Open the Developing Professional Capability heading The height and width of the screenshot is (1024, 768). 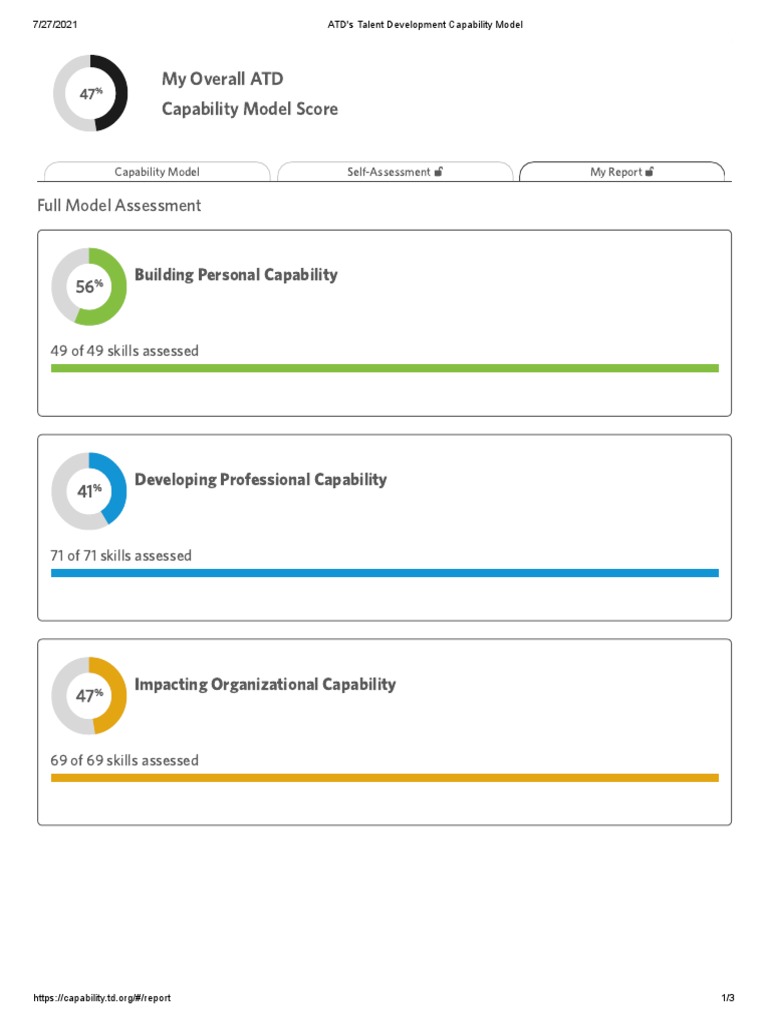click(x=260, y=480)
